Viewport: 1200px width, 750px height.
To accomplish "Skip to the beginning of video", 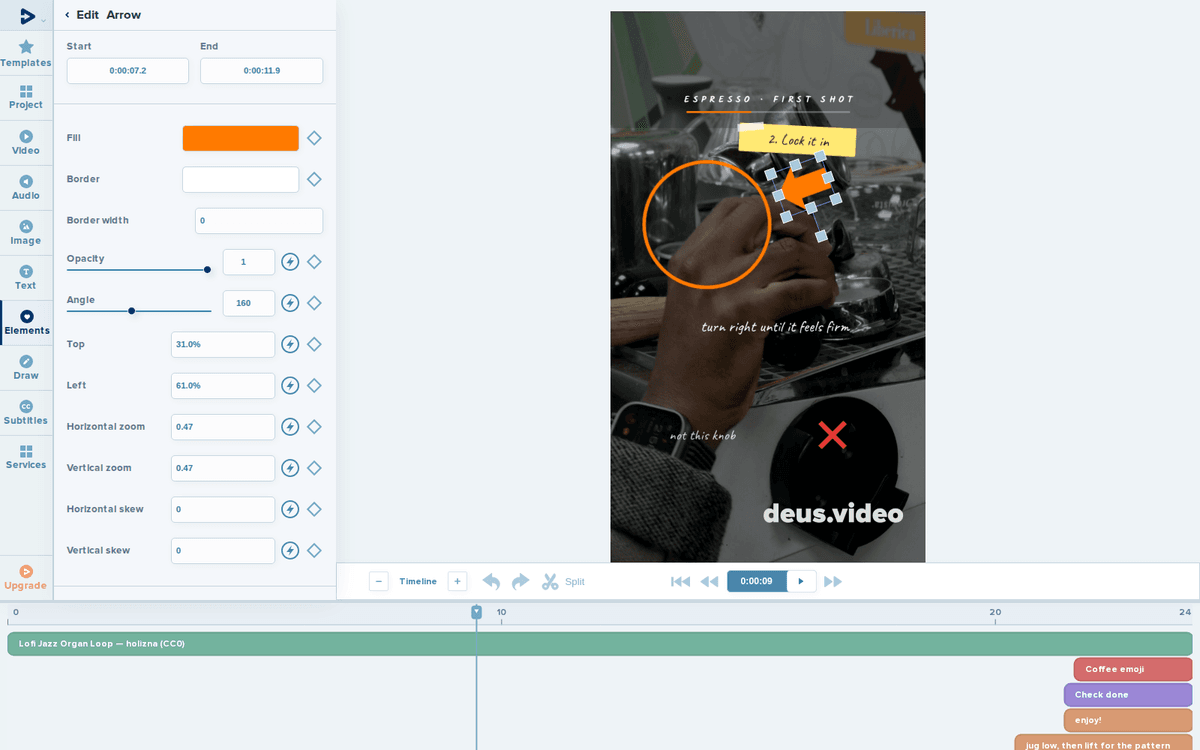I will (681, 581).
